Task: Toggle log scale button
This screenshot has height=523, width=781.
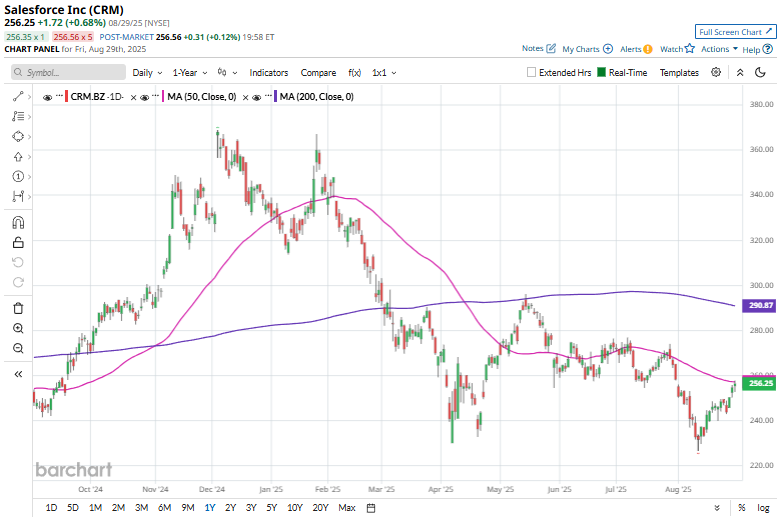Action: point(763,508)
